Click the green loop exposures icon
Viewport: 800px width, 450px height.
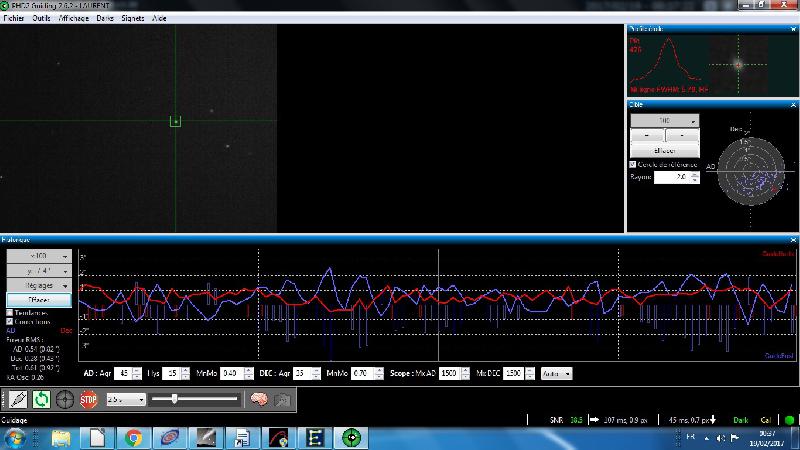pyautogui.click(x=41, y=399)
